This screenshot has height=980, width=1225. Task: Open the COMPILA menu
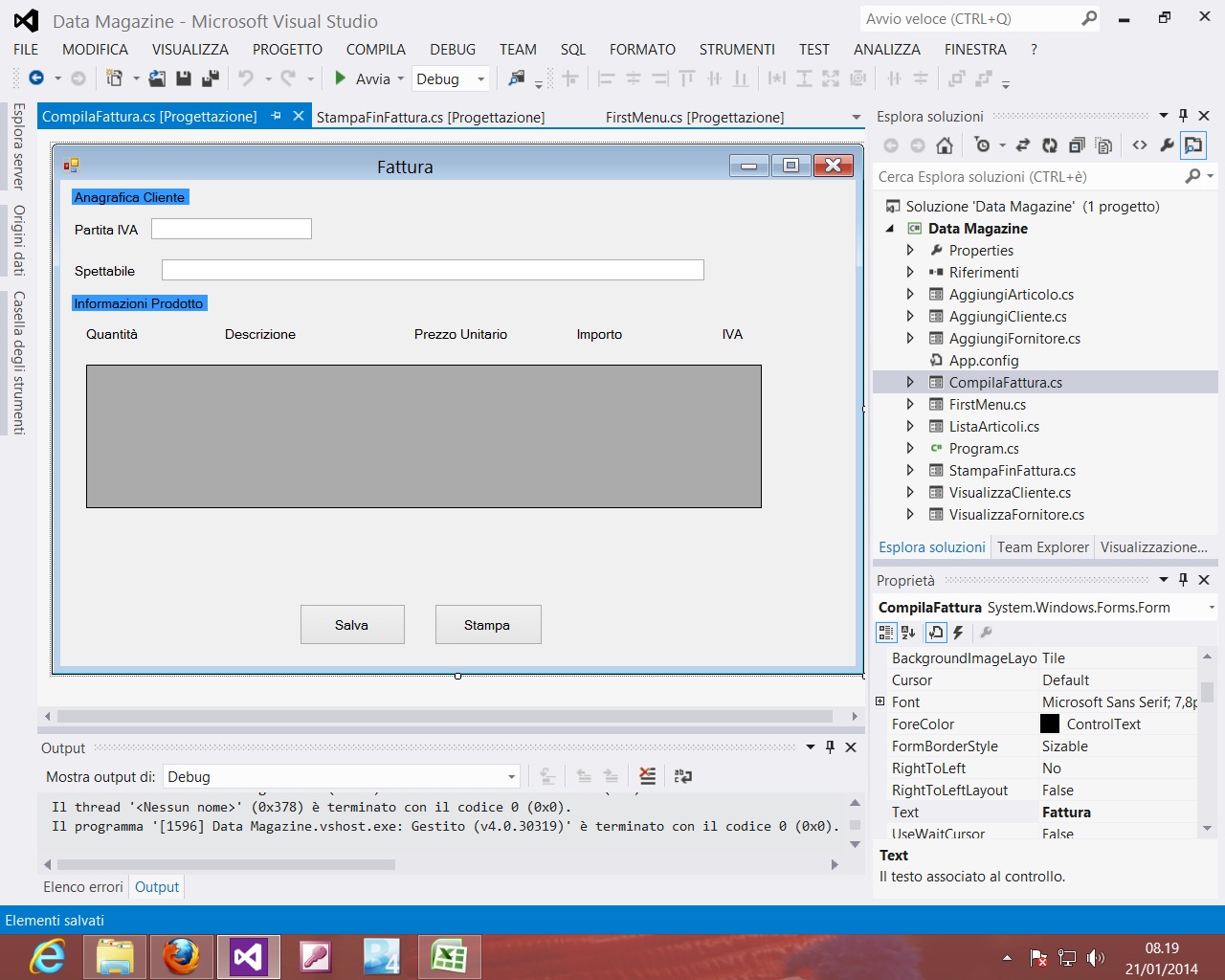click(x=375, y=49)
